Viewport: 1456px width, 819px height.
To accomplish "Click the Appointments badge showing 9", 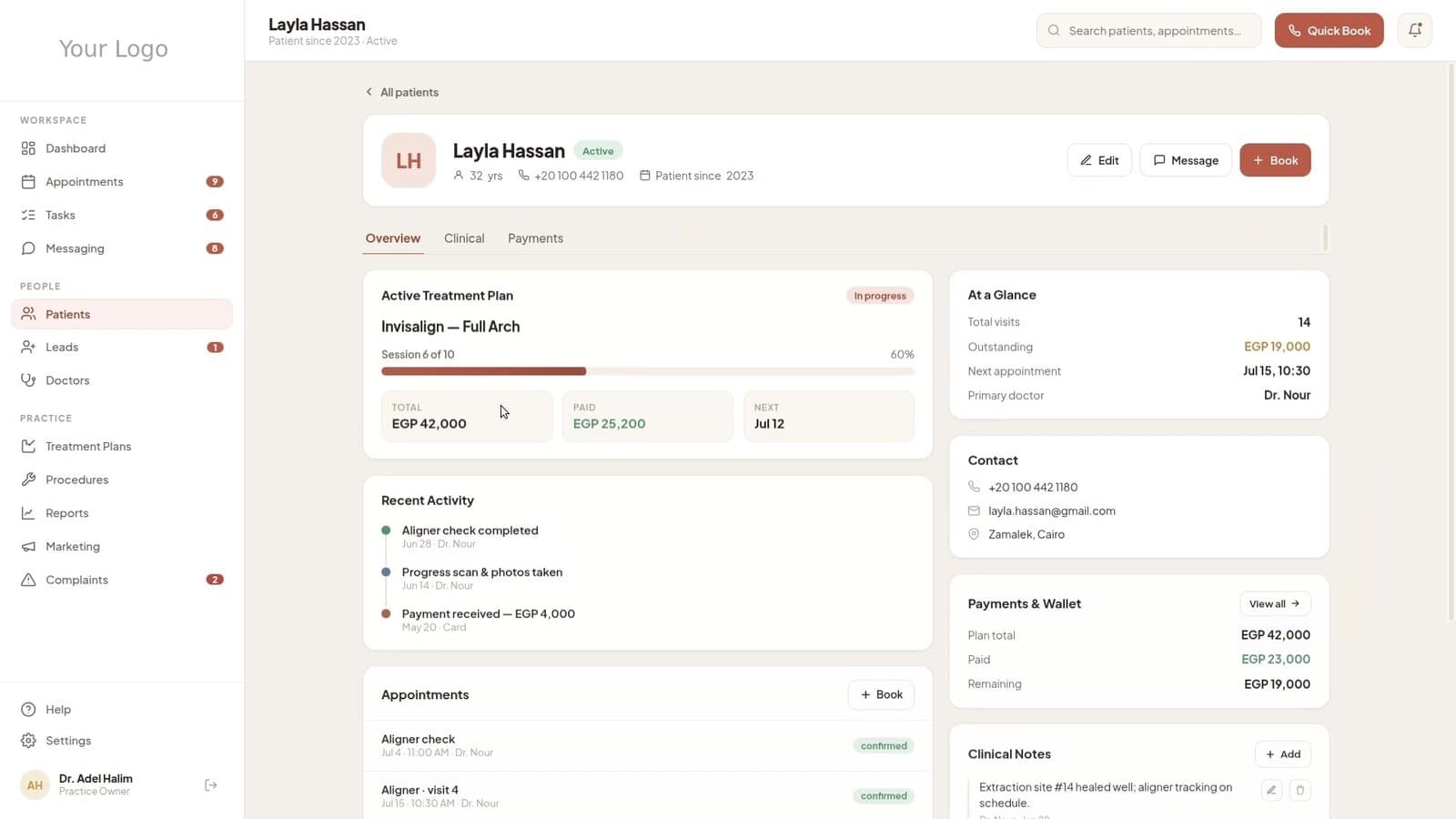I will click(x=215, y=182).
